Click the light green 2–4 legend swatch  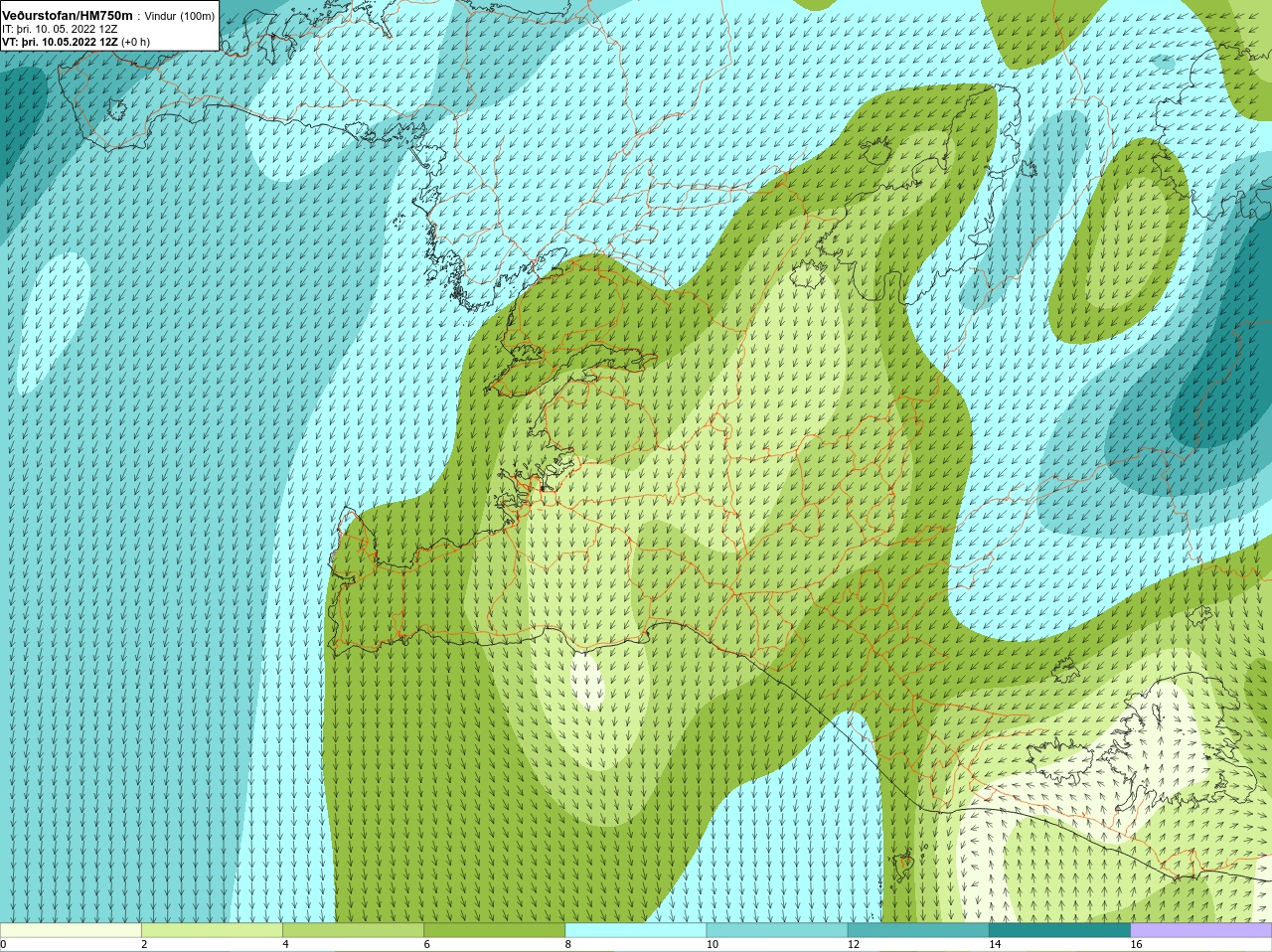(212, 930)
